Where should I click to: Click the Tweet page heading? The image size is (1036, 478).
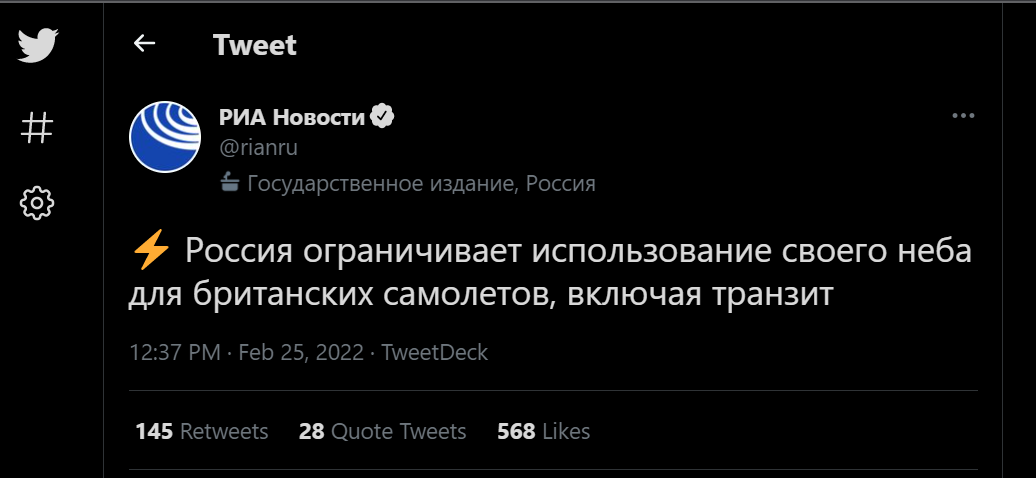click(x=255, y=45)
